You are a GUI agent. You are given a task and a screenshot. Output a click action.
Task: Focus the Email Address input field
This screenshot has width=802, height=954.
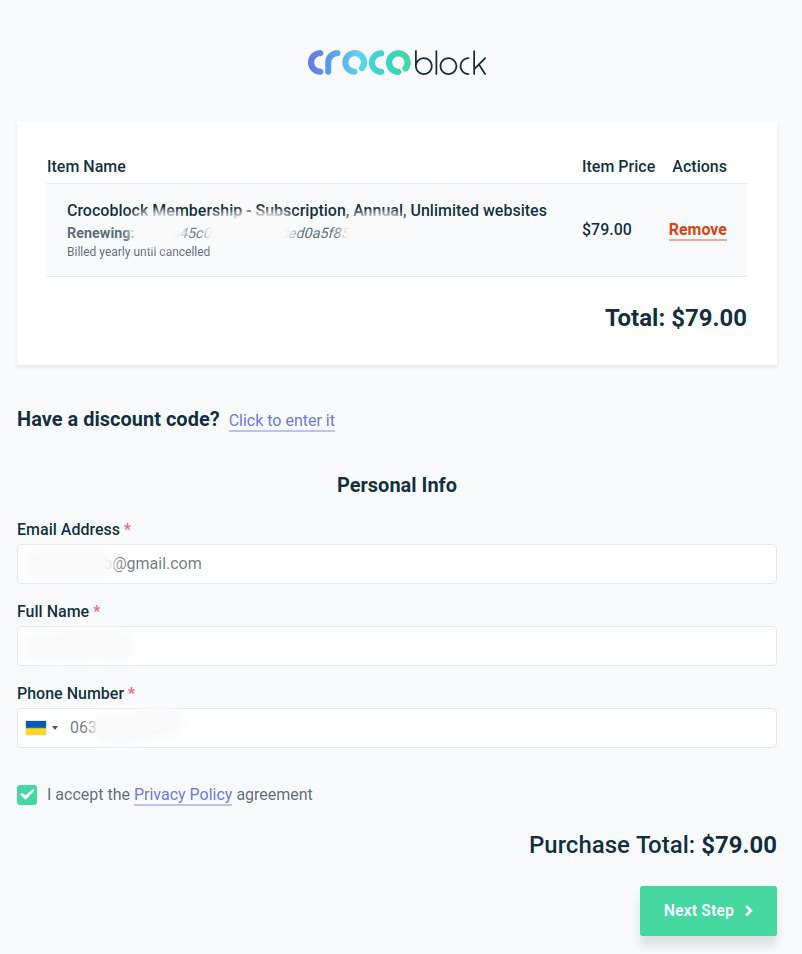coord(397,564)
